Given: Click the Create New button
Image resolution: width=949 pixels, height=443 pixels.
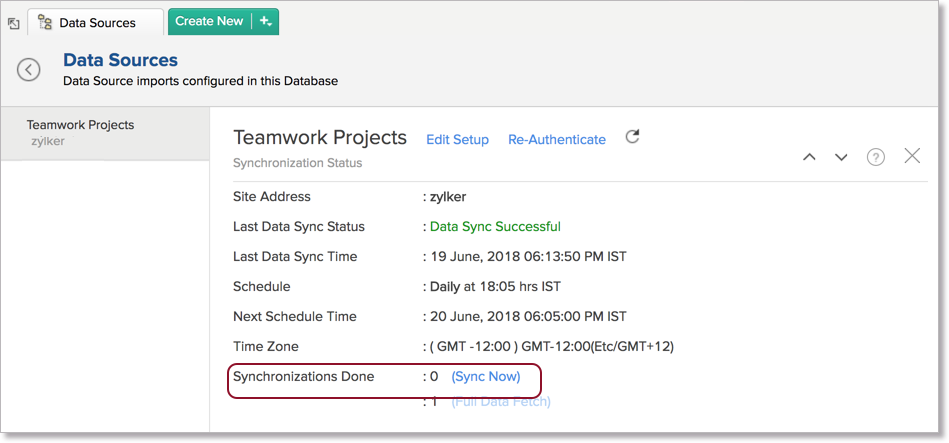Looking at the screenshot, I should pos(209,21).
